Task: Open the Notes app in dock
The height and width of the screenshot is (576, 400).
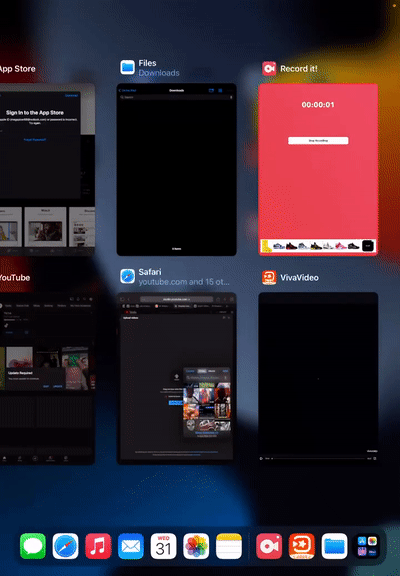Action: click(229, 546)
